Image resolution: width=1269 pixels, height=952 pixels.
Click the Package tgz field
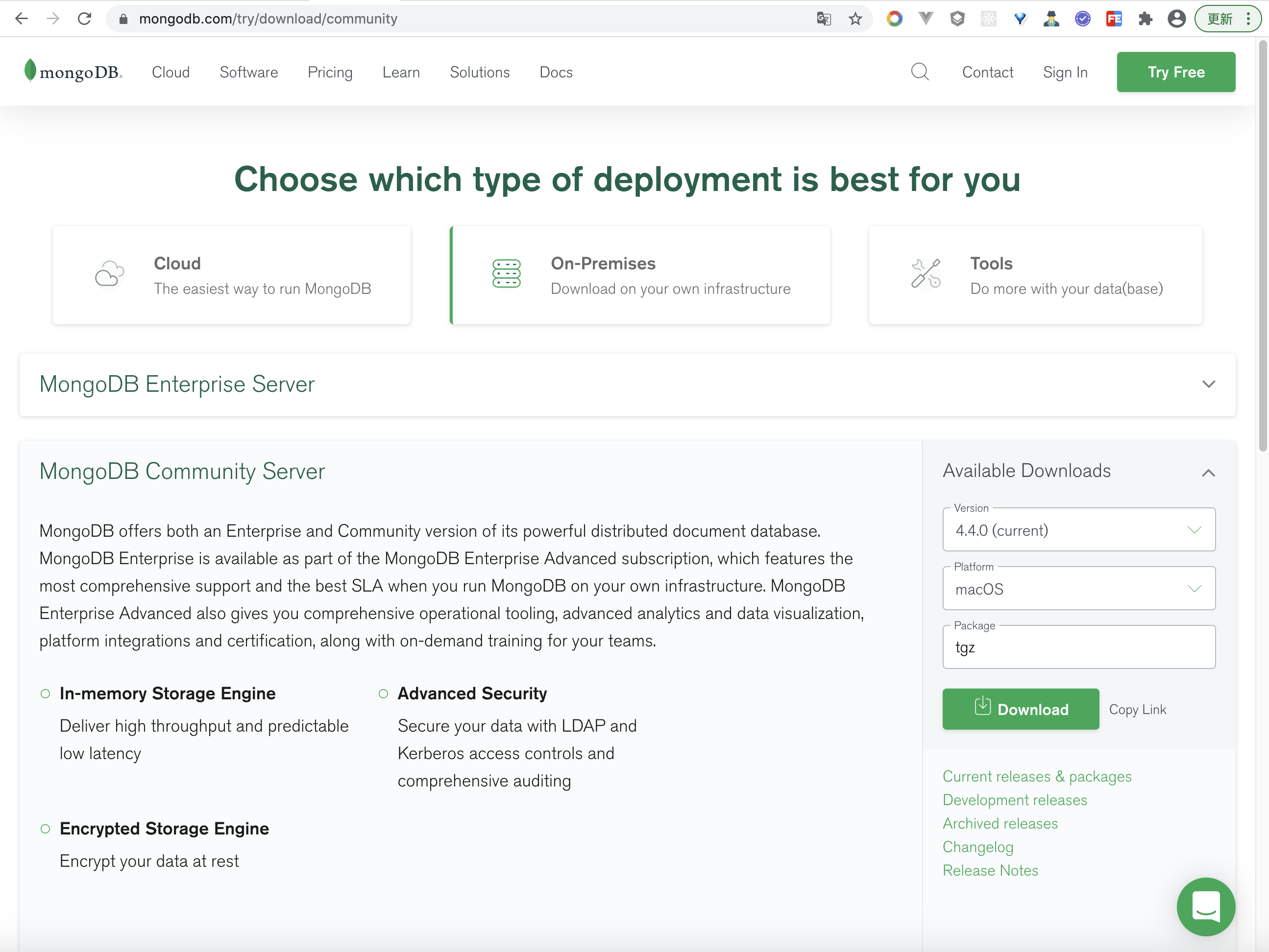point(1078,648)
